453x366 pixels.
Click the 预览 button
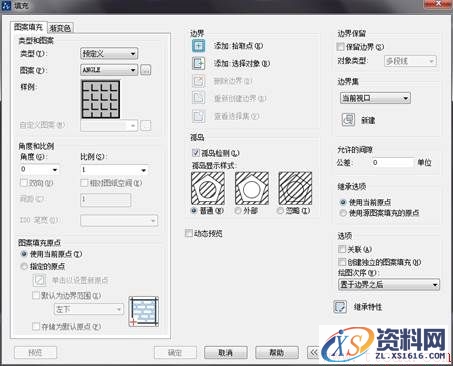pyautogui.click(x=36, y=352)
